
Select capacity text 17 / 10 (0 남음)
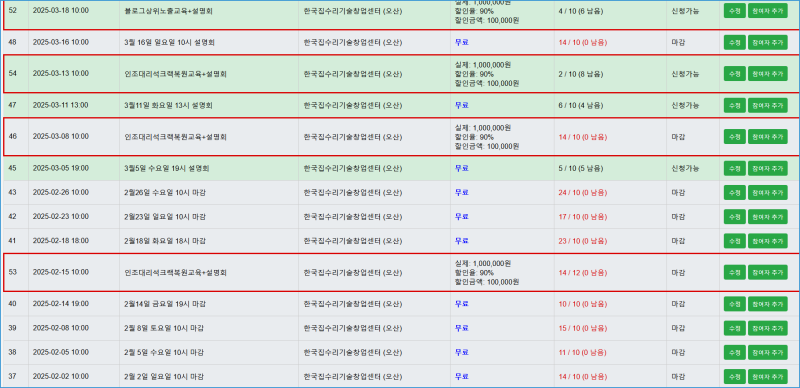[583, 216]
